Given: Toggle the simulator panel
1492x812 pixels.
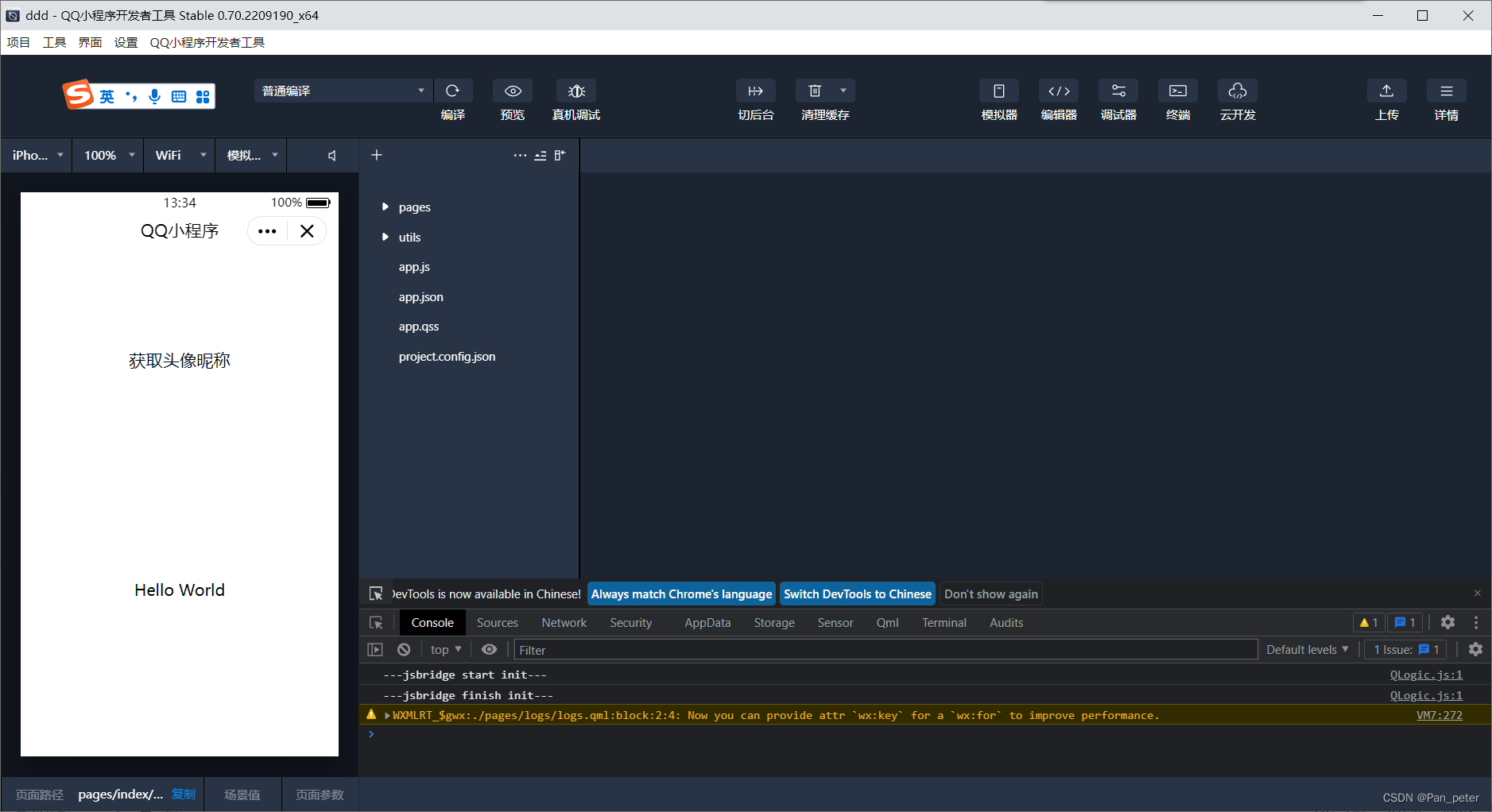Looking at the screenshot, I should click(x=999, y=91).
